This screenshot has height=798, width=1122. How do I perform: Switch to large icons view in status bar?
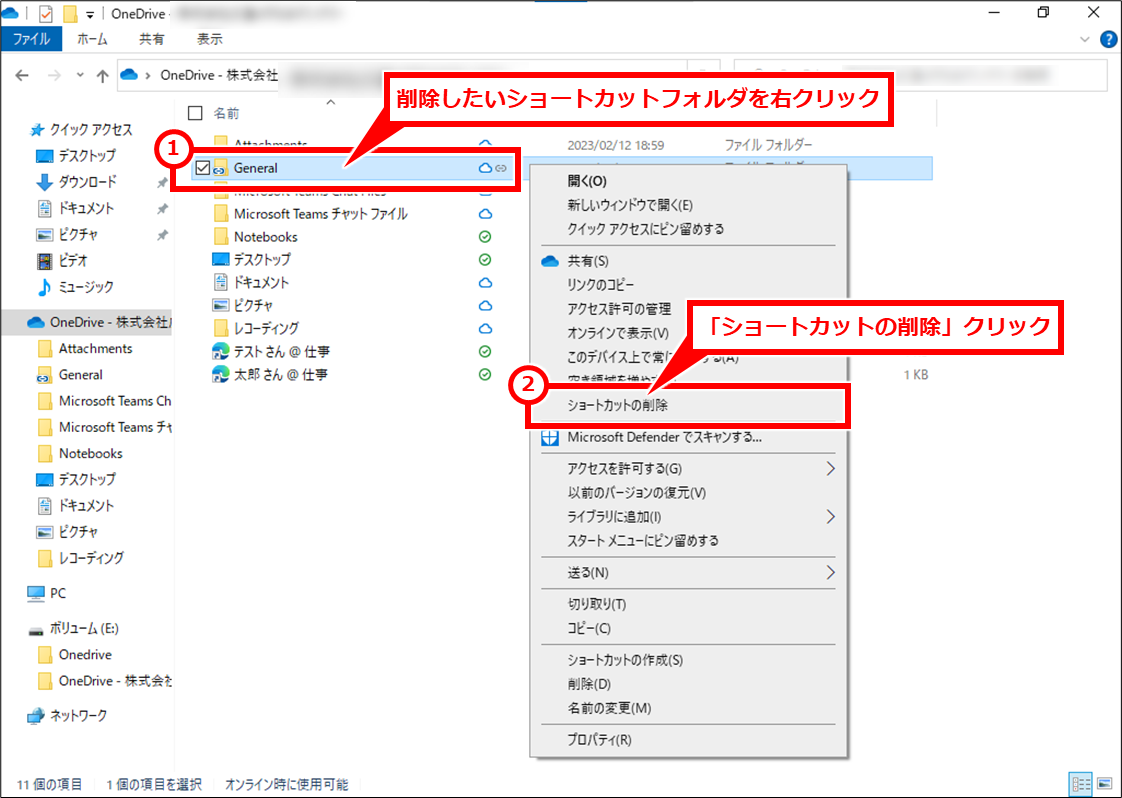pyautogui.click(x=1105, y=784)
